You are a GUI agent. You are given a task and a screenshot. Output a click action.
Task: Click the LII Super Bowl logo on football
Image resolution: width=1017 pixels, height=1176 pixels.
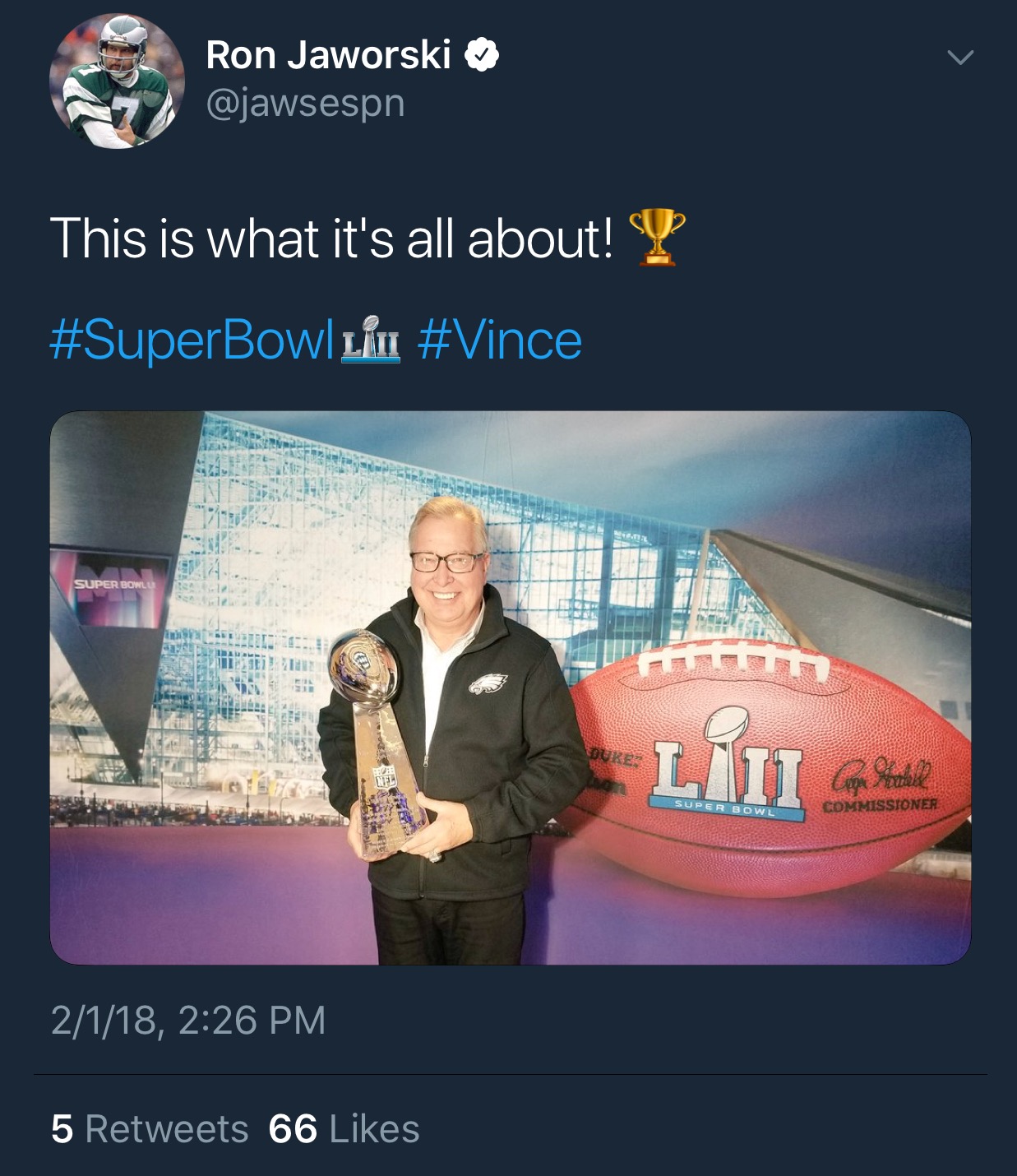click(x=728, y=764)
